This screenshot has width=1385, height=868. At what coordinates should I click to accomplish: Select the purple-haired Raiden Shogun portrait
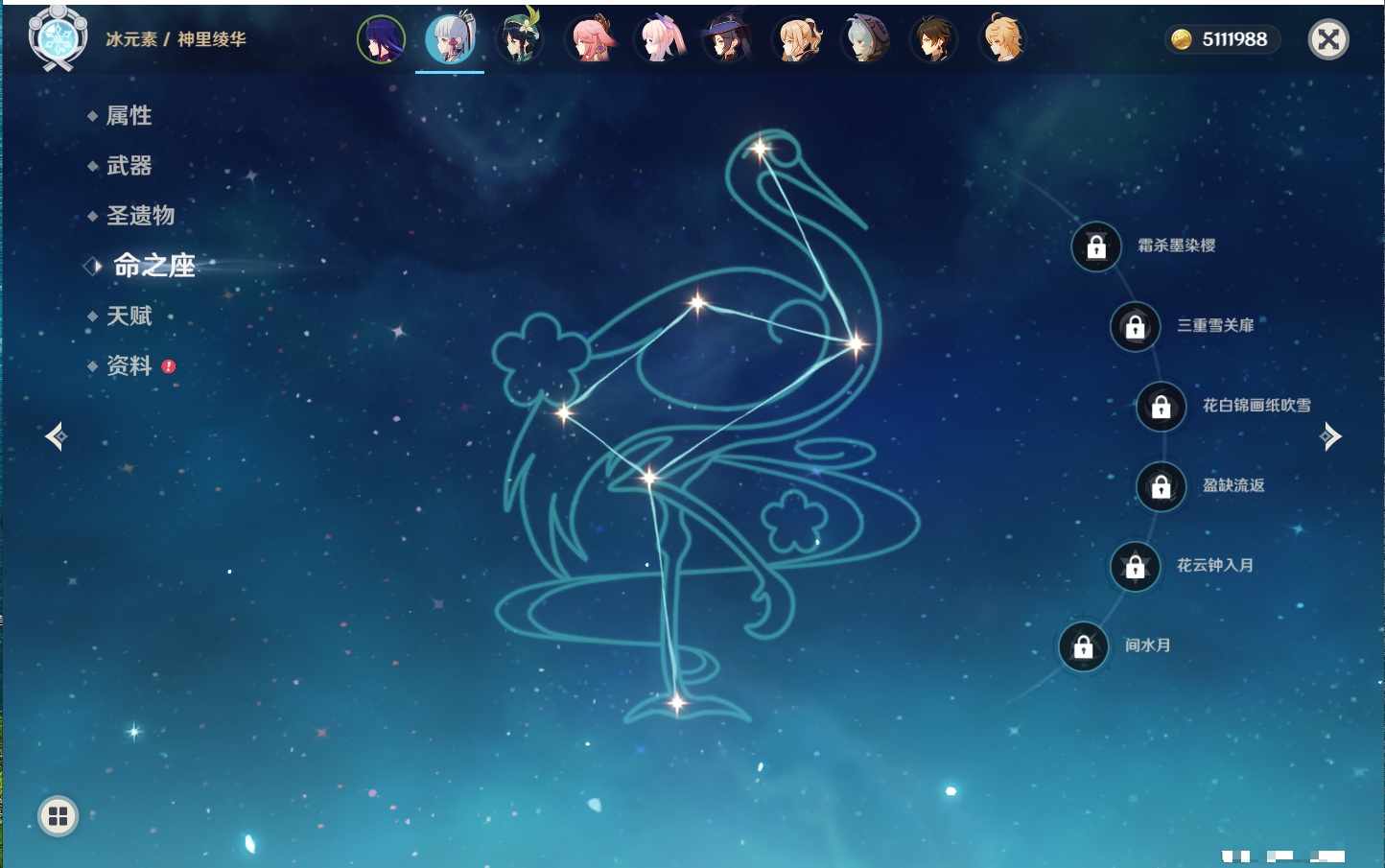point(381,39)
